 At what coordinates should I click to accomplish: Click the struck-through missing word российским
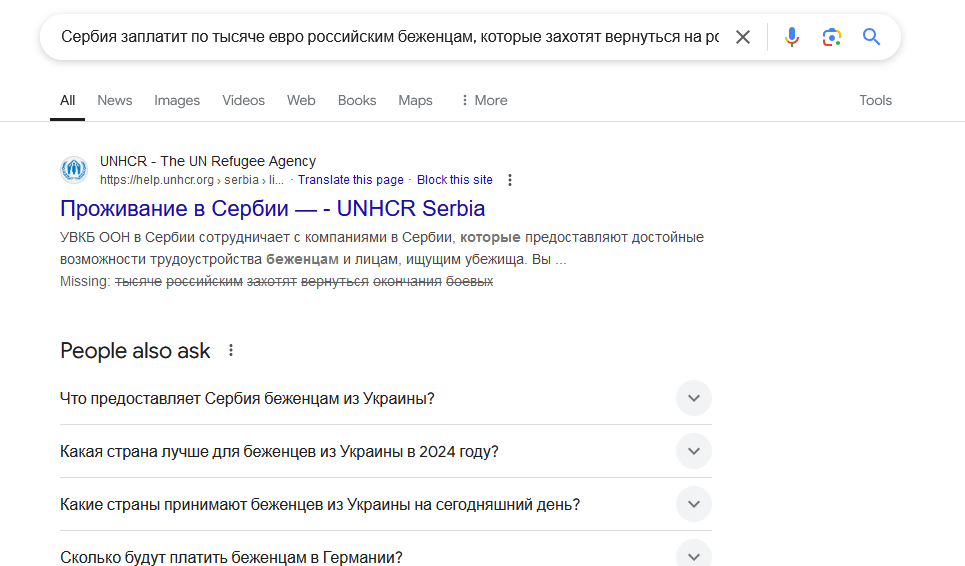[204, 282]
